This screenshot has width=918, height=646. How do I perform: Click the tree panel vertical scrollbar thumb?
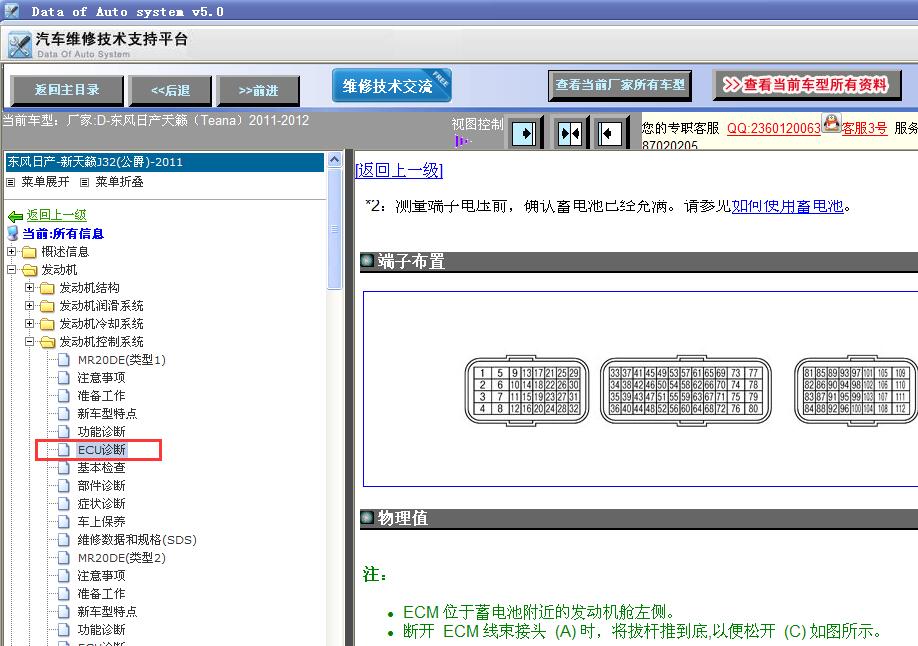pyautogui.click(x=334, y=229)
